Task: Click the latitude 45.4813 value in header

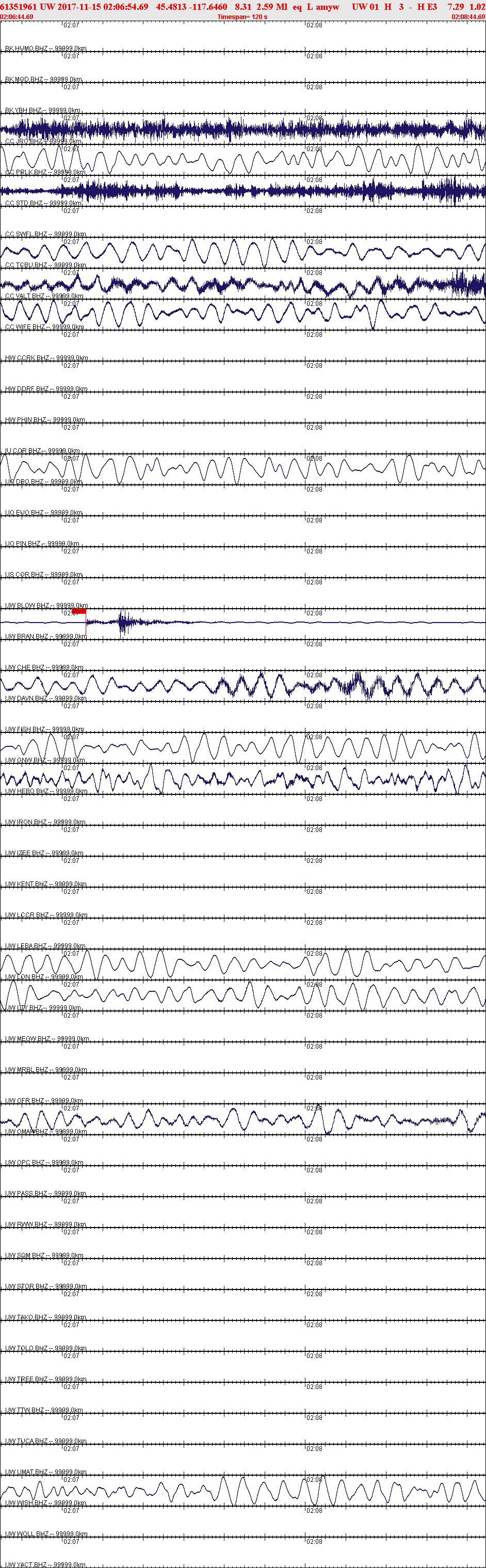Action: tap(171, 7)
